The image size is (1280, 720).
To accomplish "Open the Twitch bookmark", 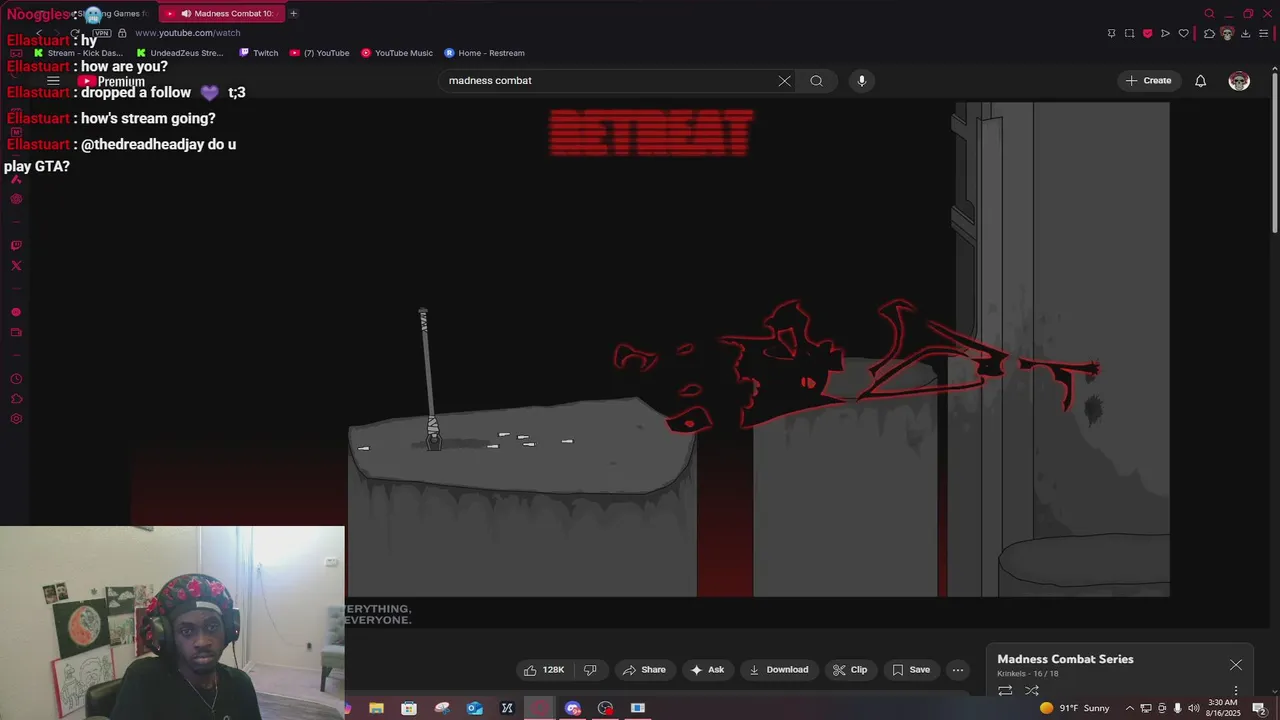I will coord(259,53).
